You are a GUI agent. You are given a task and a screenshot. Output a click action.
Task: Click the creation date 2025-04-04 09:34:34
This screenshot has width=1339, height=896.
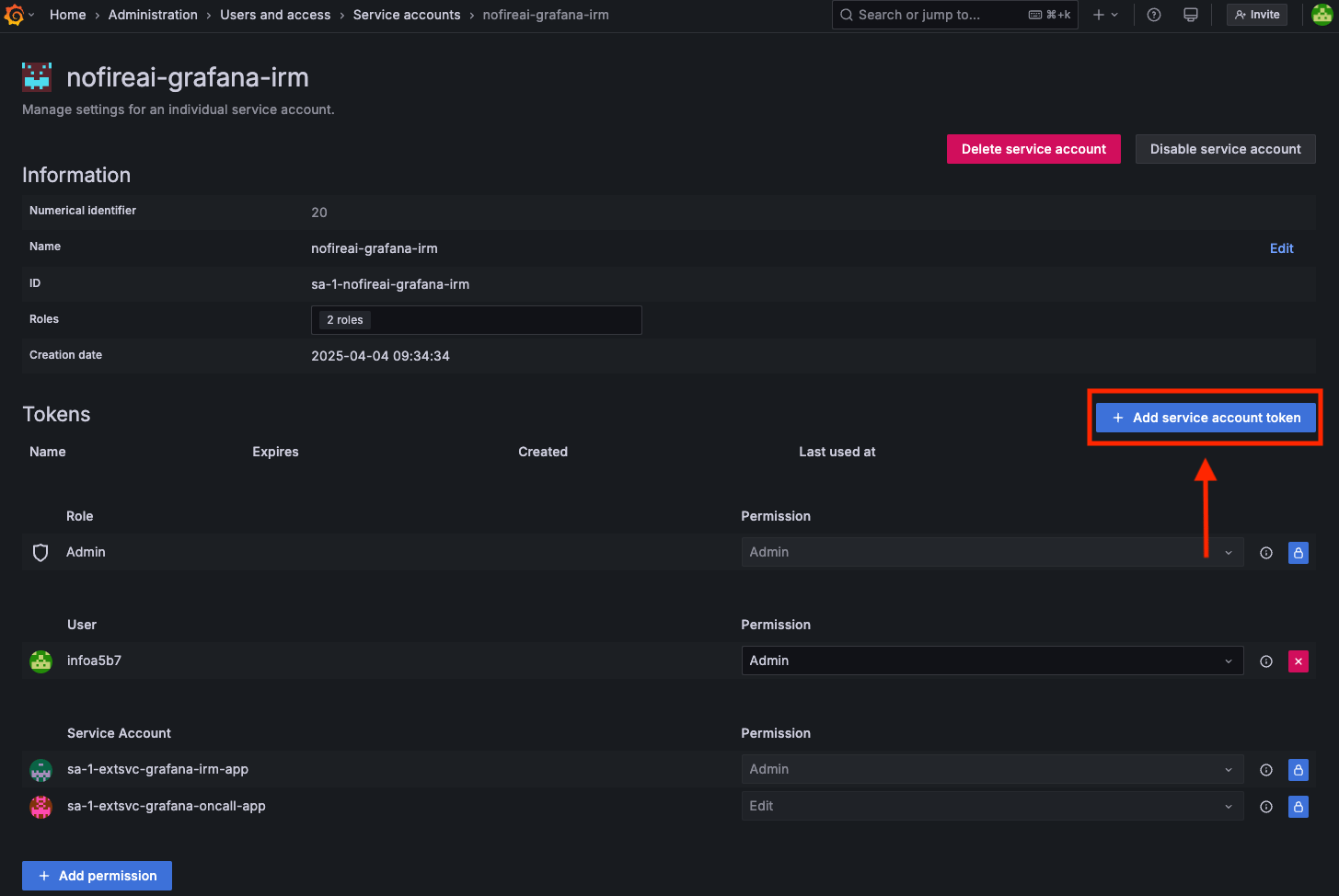coord(380,356)
